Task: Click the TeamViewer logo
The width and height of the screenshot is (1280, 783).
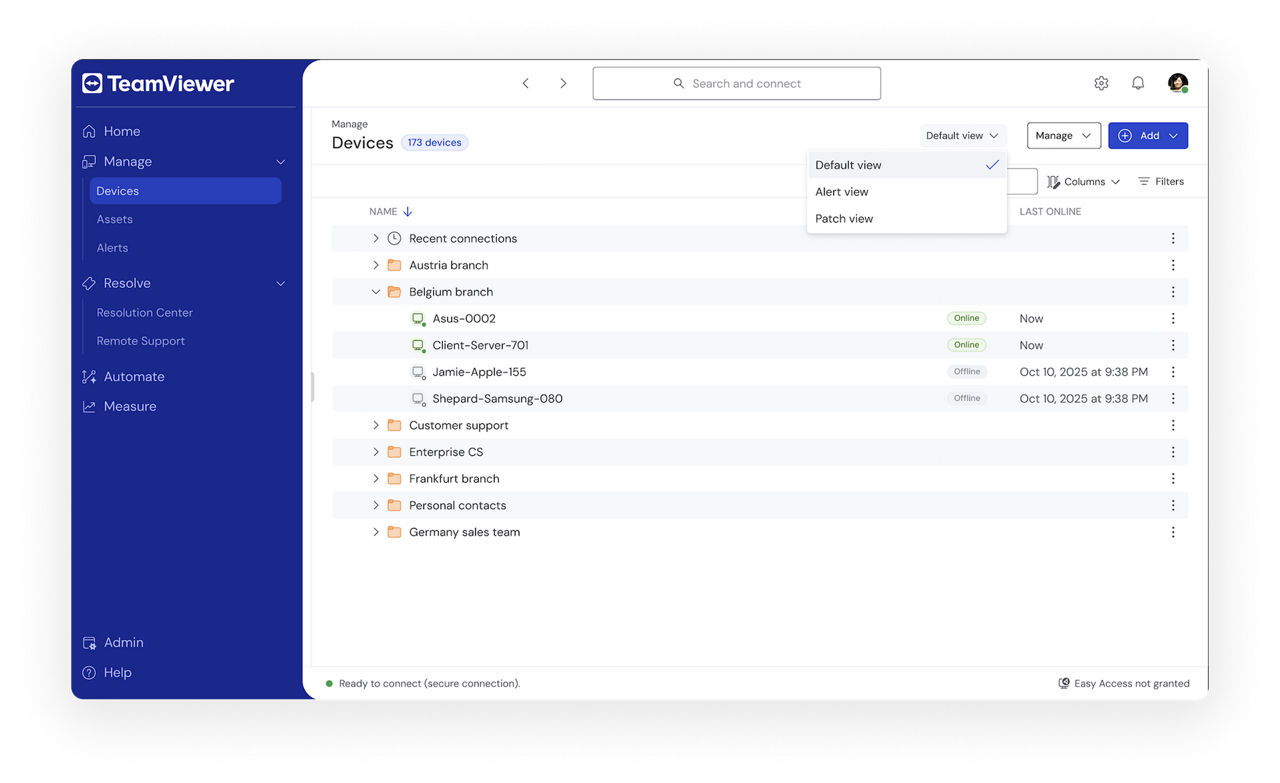Action: point(158,84)
